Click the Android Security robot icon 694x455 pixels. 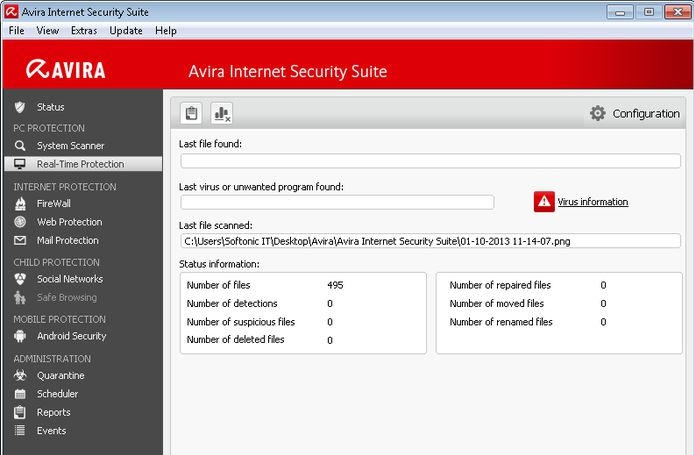[20, 336]
